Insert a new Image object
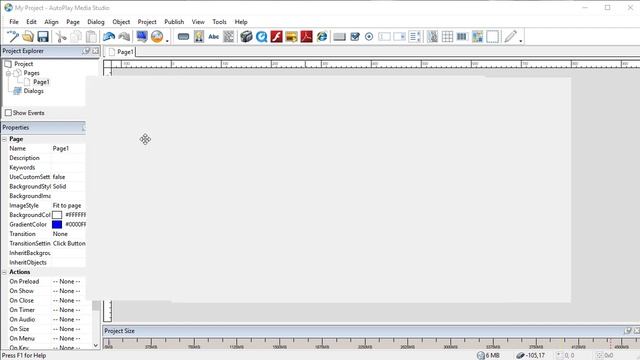Screen dimensions: 640x360 199,37
